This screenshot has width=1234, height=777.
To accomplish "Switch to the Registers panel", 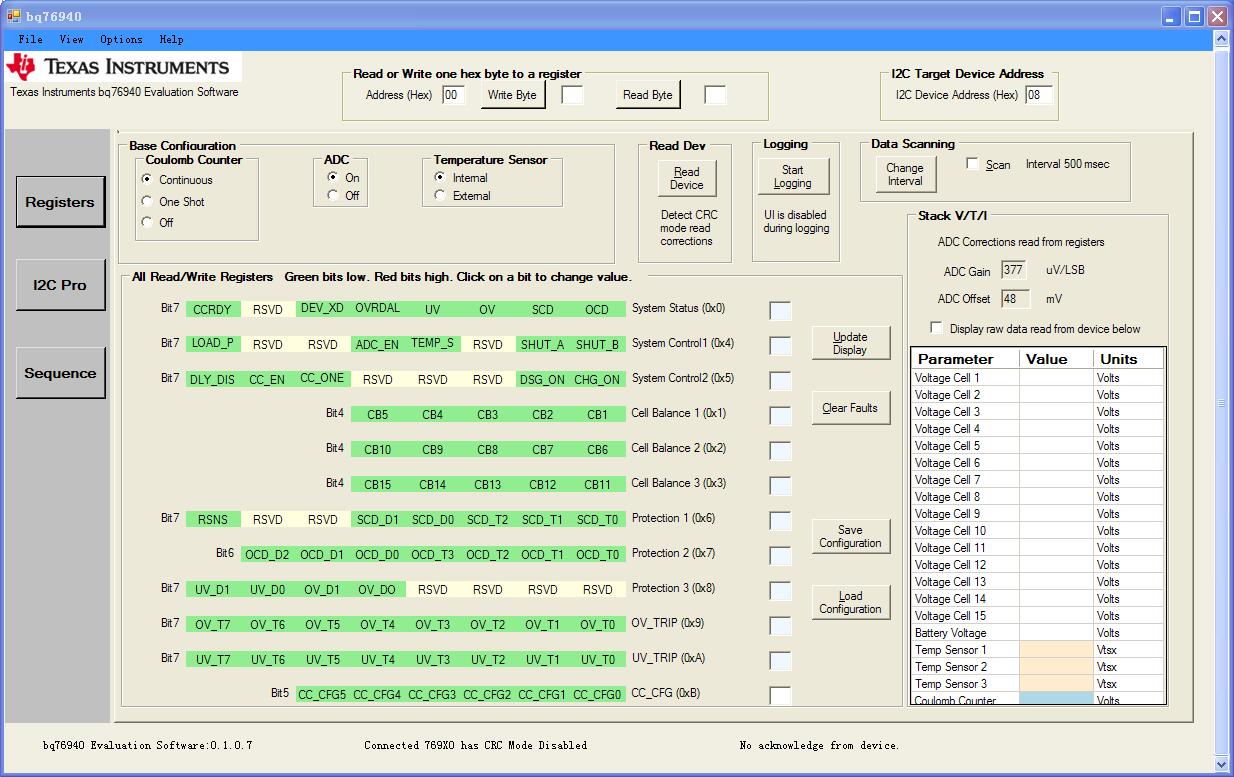I will pos(60,201).
